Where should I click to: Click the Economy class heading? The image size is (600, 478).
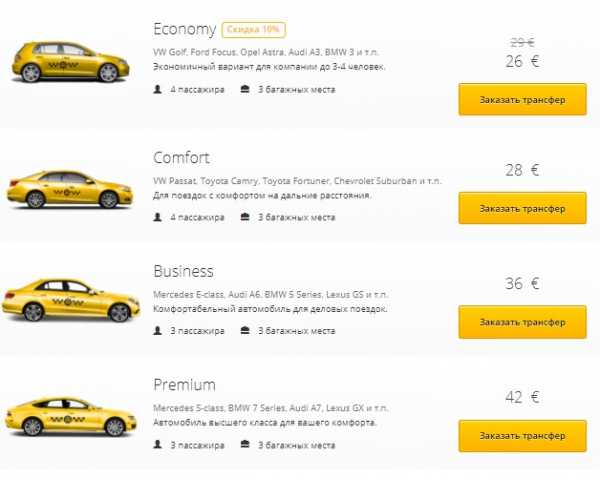coord(184,28)
